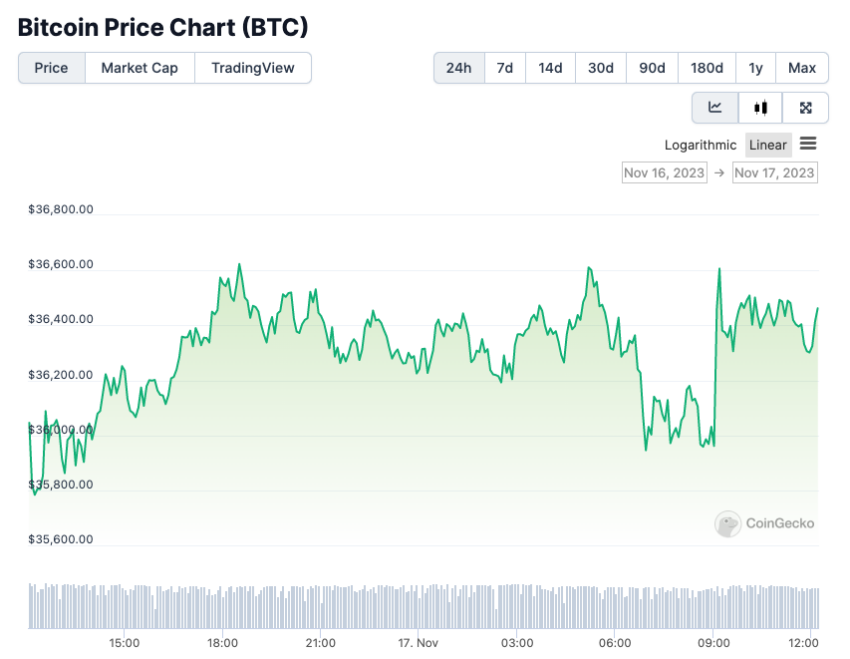
Task: Open the chart hamburger menu
Action: pos(808,144)
